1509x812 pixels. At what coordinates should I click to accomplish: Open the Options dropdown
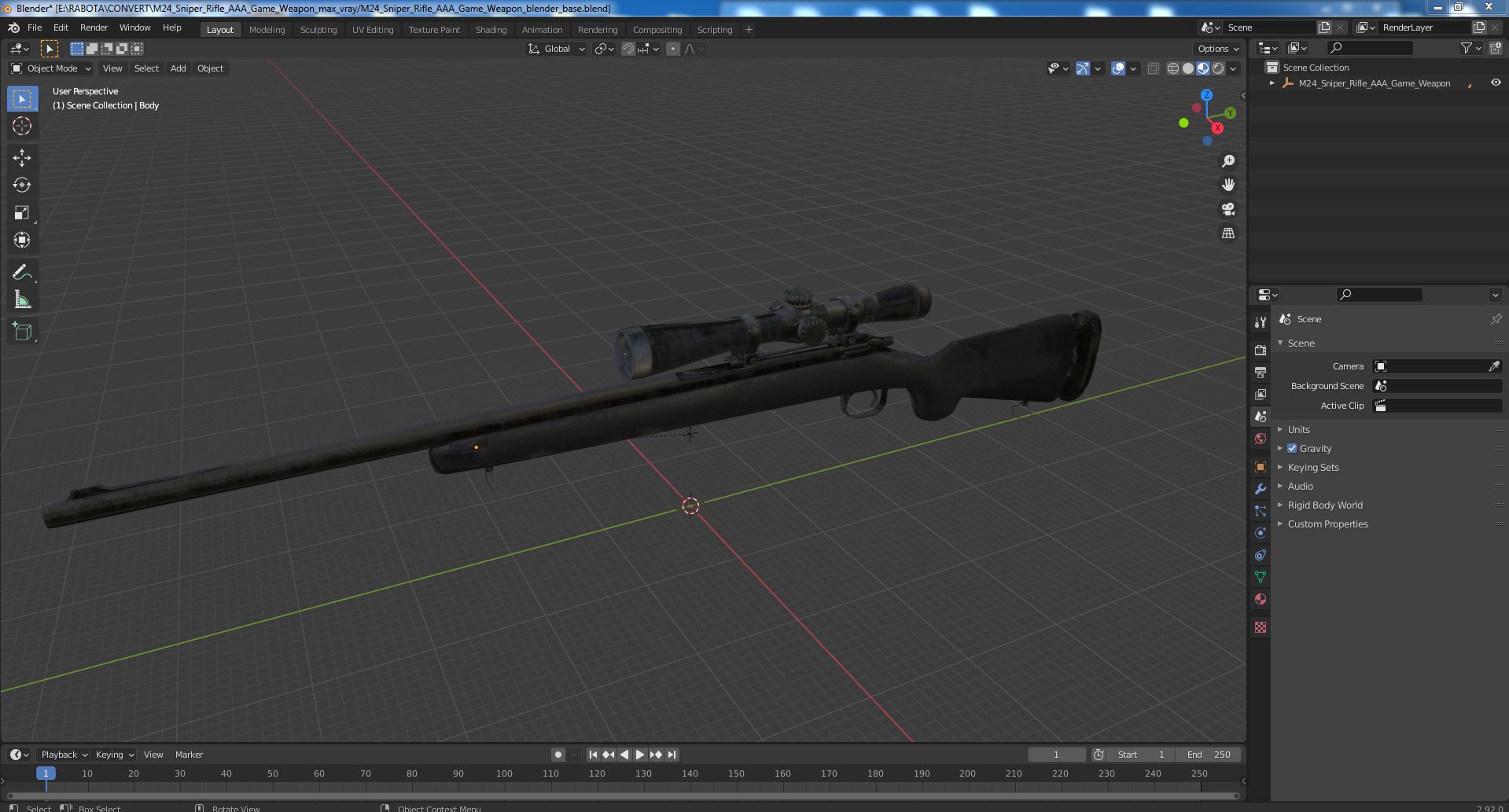pyautogui.click(x=1218, y=49)
